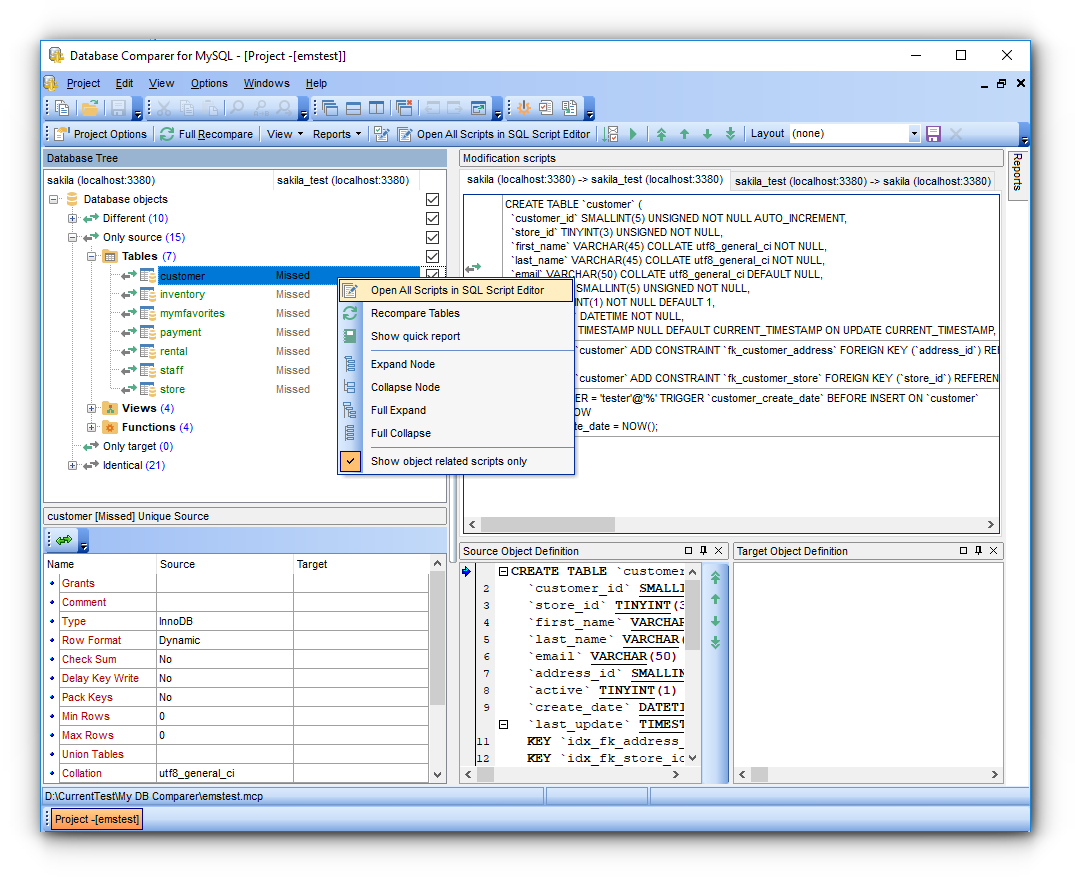The height and width of the screenshot is (877, 1075).
Task: Click the Full Recompare button
Action: (x=206, y=134)
